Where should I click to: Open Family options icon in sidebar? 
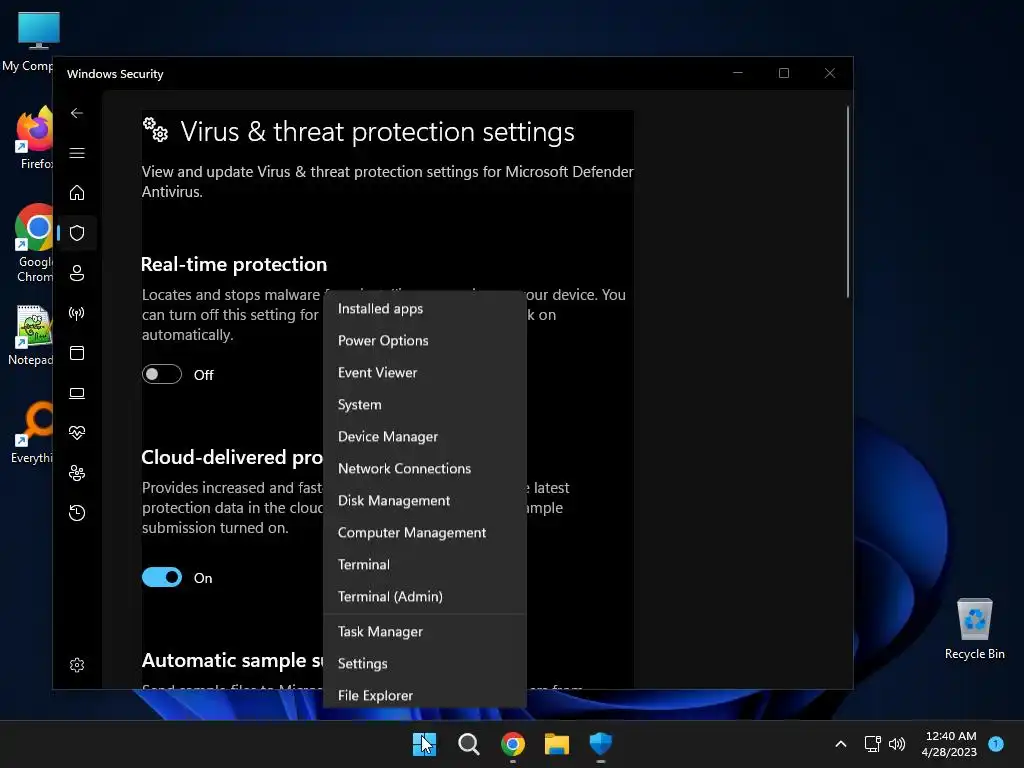[x=77, y=473]
